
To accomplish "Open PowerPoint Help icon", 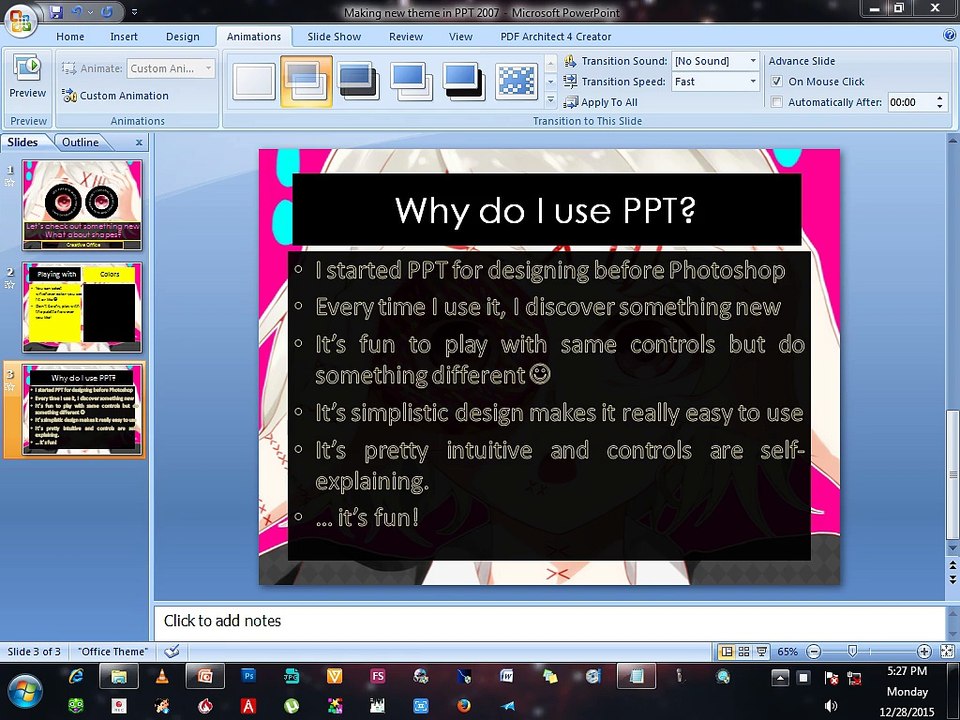I will pos(950,36).
